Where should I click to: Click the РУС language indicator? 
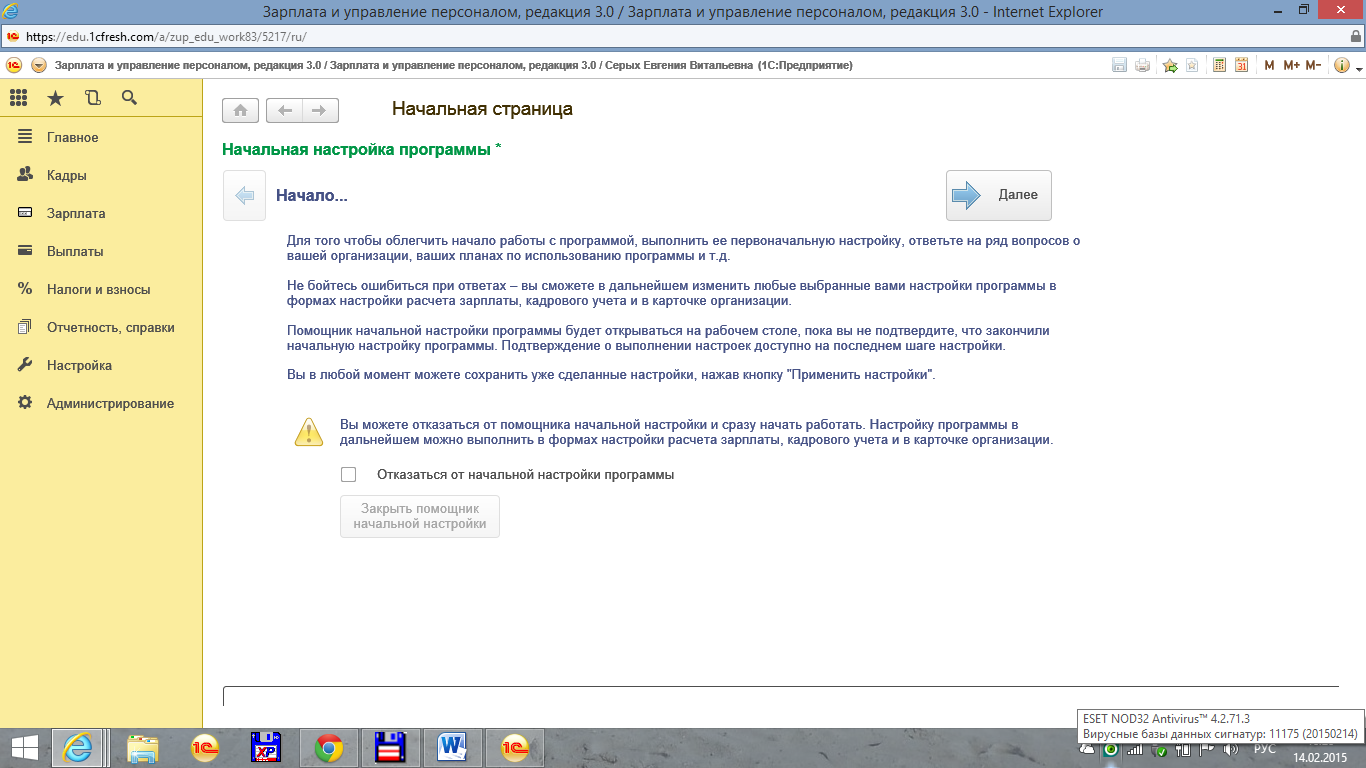[1265, 749]
